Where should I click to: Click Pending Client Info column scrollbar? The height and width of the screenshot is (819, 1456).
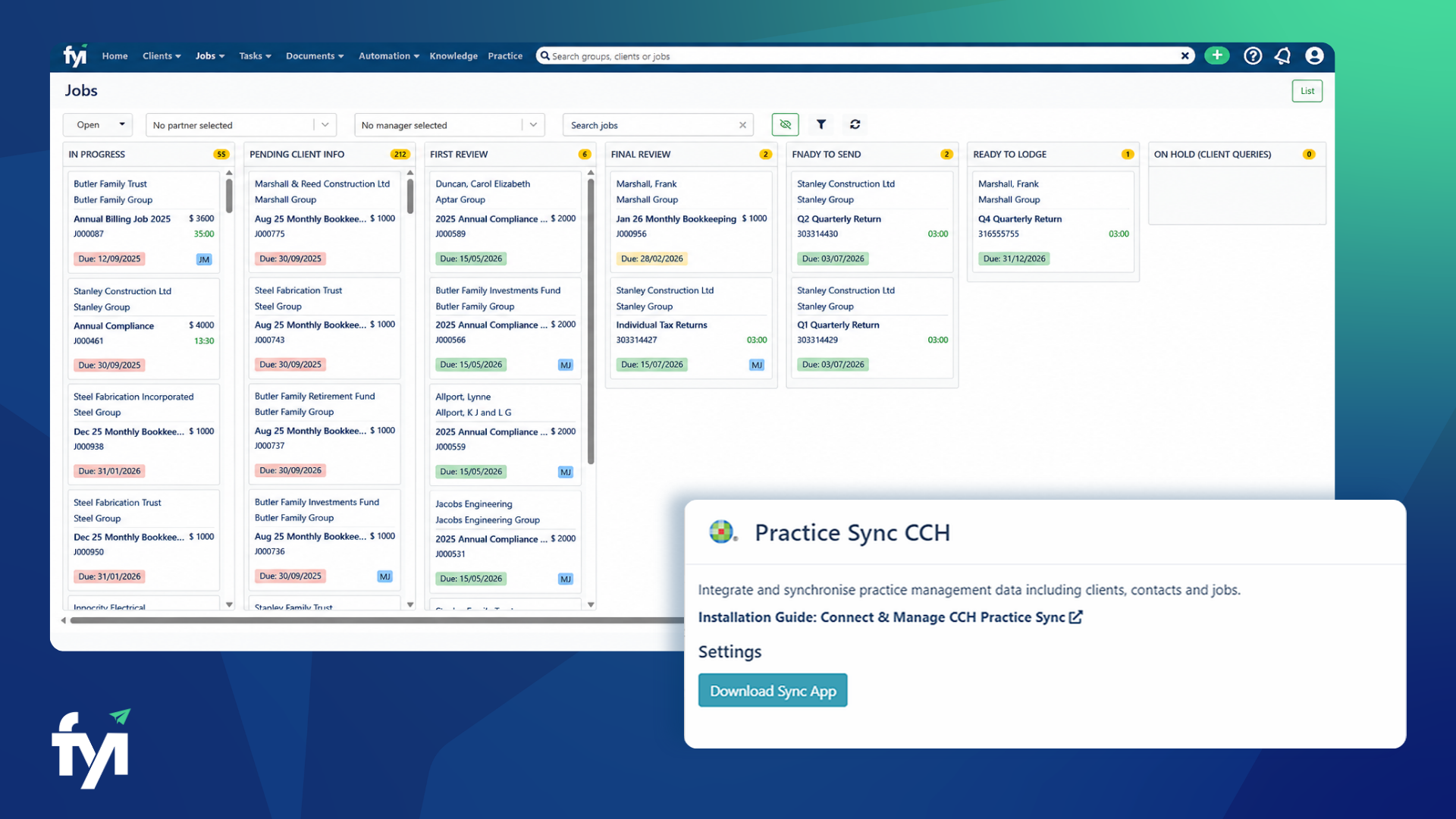pos(410,196)
